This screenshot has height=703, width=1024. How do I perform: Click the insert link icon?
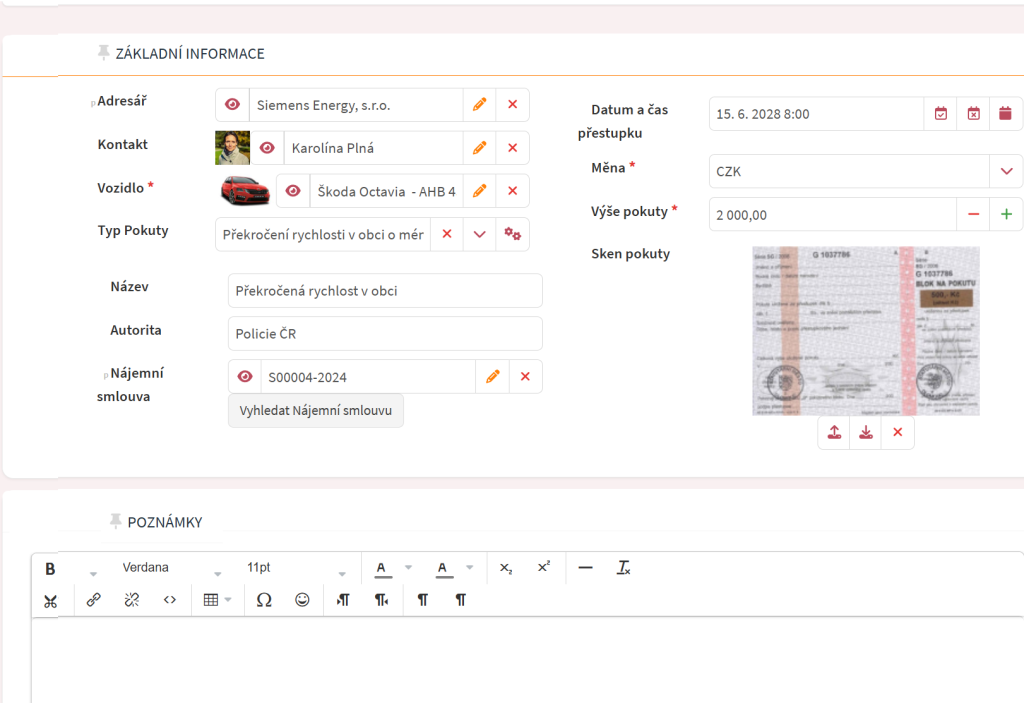[93, 600]
